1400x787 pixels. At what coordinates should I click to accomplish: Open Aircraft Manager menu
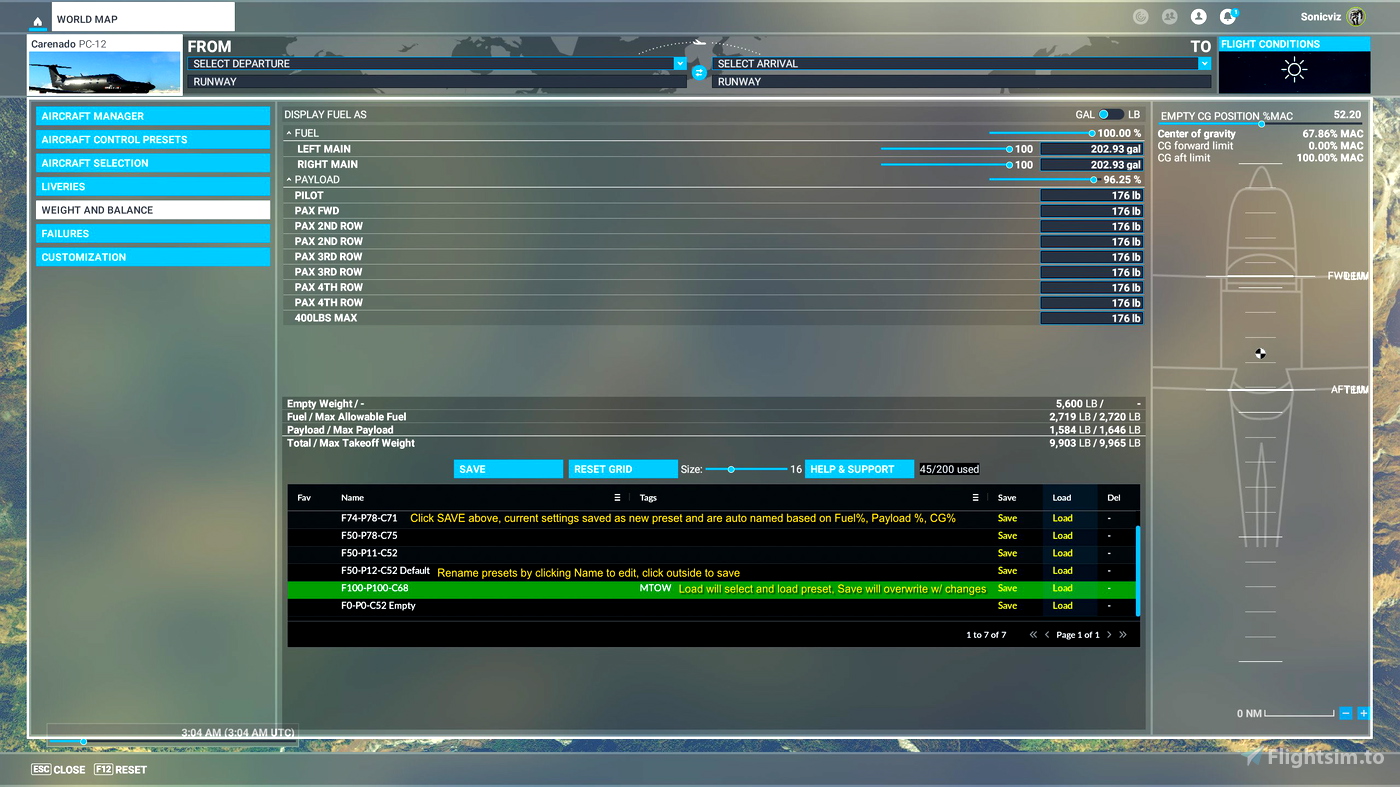coord(153,116)
